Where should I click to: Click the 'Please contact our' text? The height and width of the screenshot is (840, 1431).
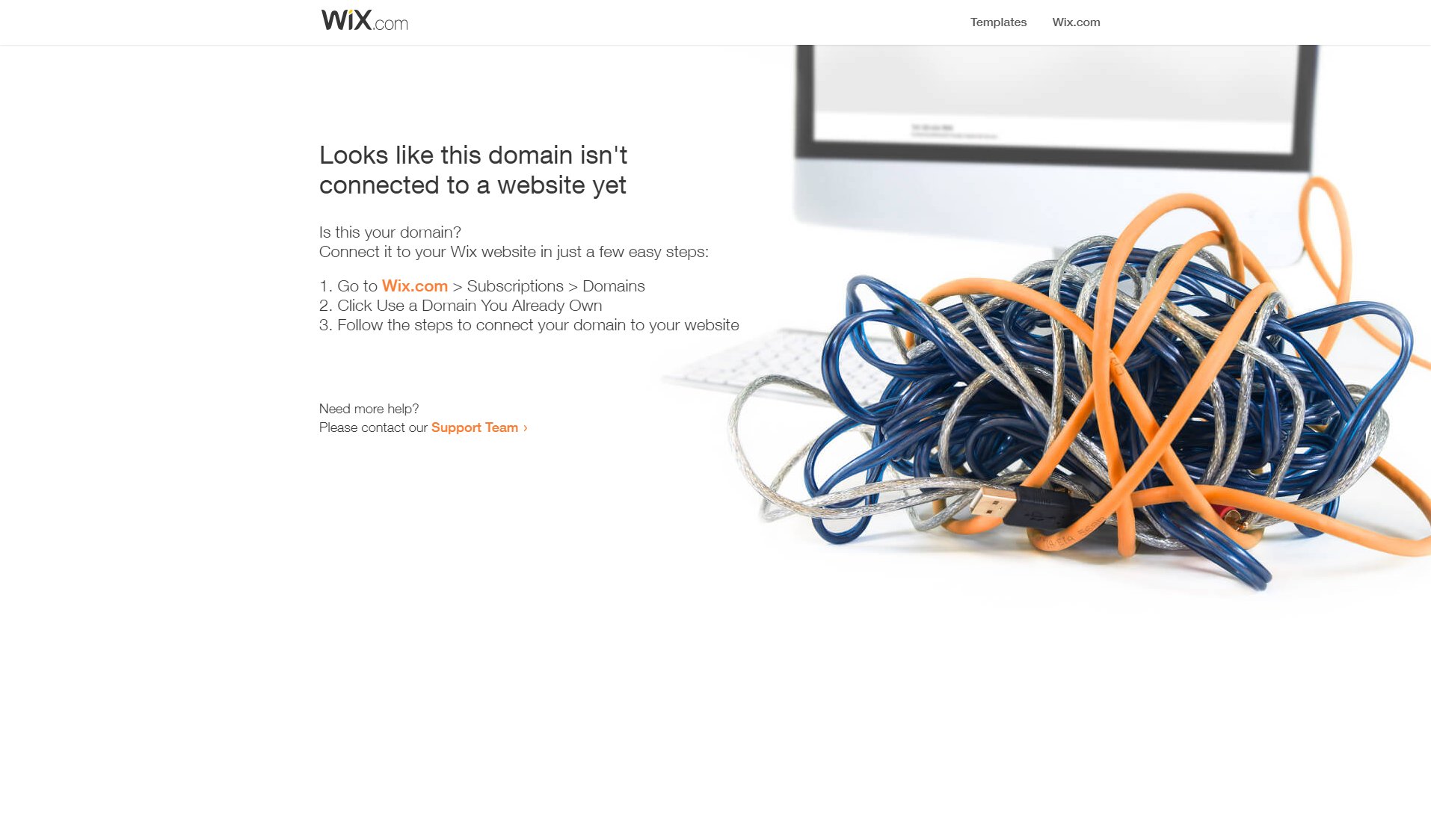click(x=373, y=427)
